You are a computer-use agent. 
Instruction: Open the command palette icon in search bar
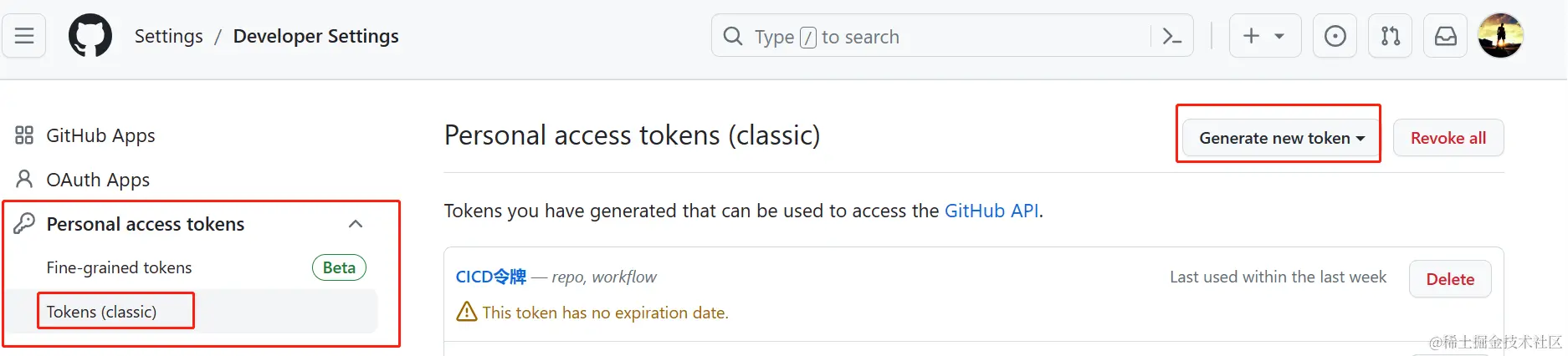coord(1172,36)
